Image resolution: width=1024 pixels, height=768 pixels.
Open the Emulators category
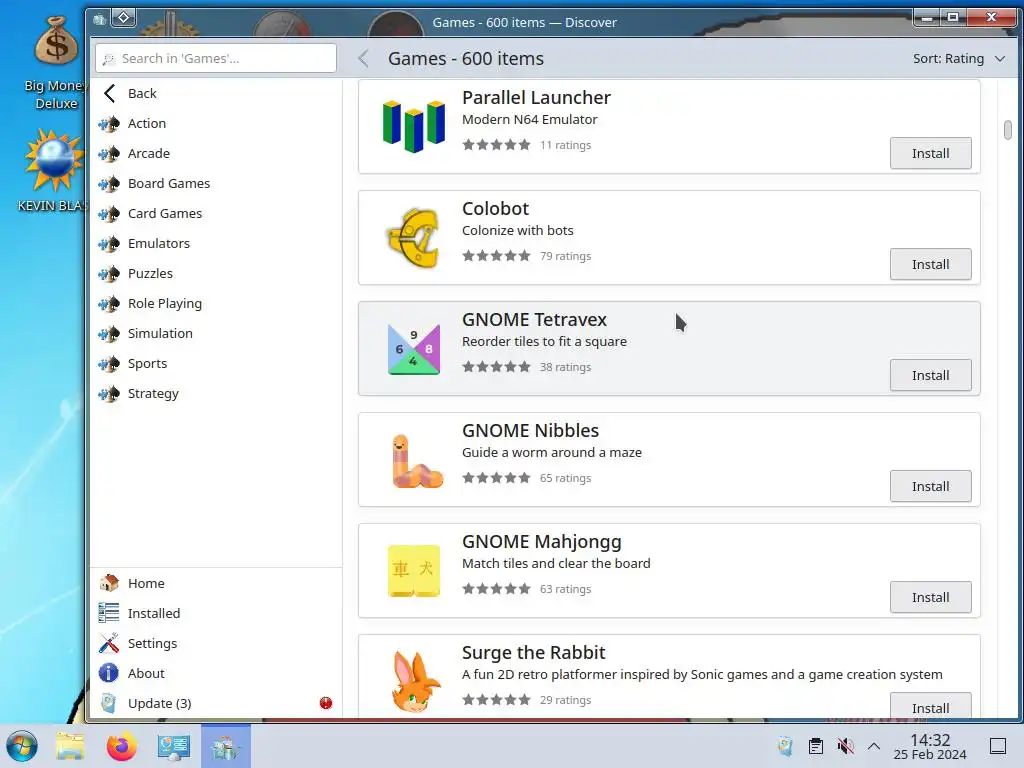click(x=216, y=244)
